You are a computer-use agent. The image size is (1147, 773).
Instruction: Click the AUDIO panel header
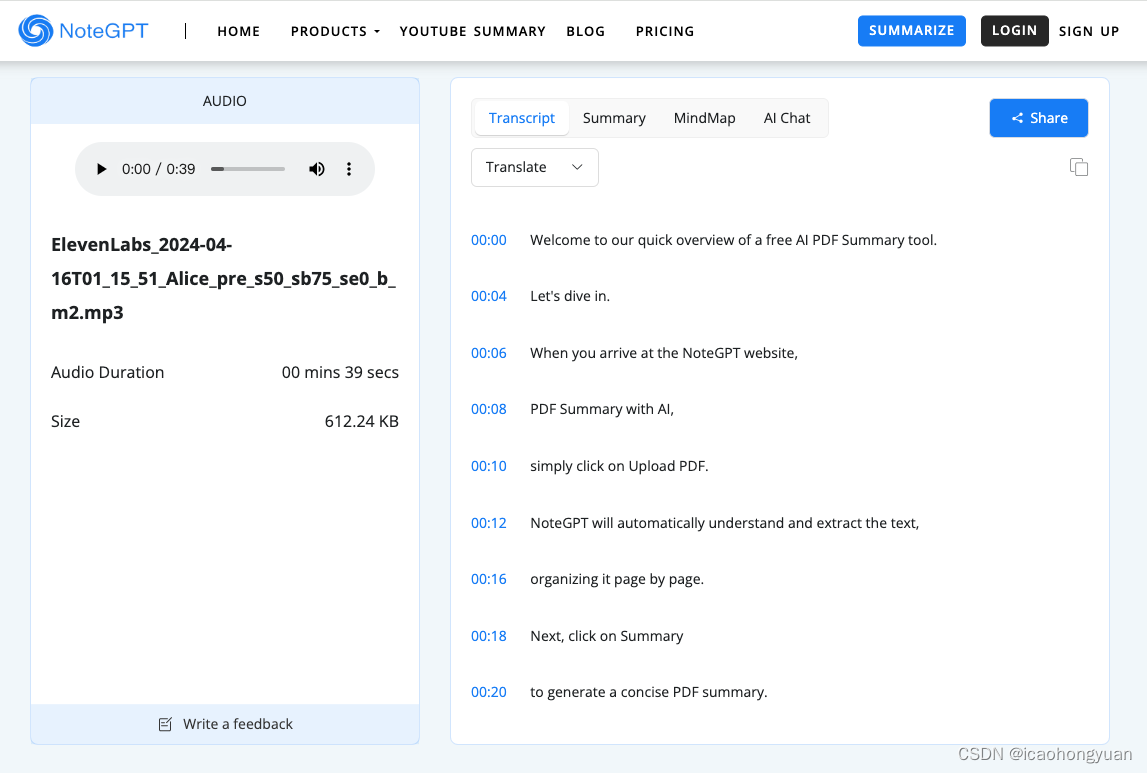(x=225, y=101)
